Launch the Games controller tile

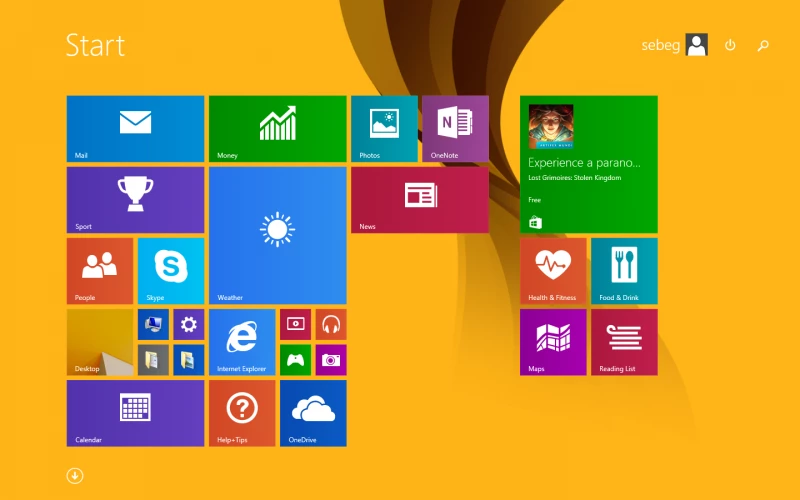[295, 360]
